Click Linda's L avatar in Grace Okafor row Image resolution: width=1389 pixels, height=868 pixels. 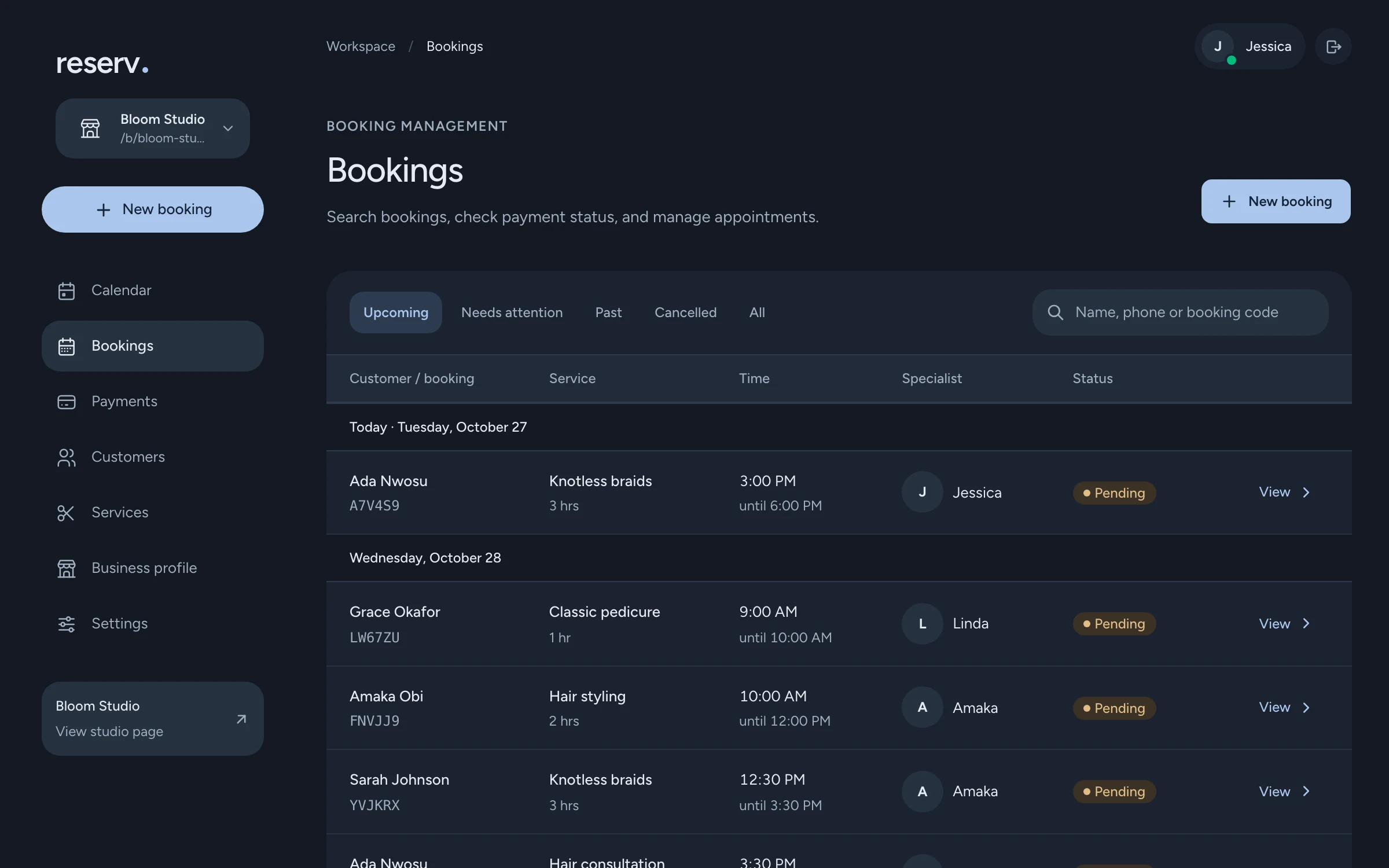pos(923,624)
